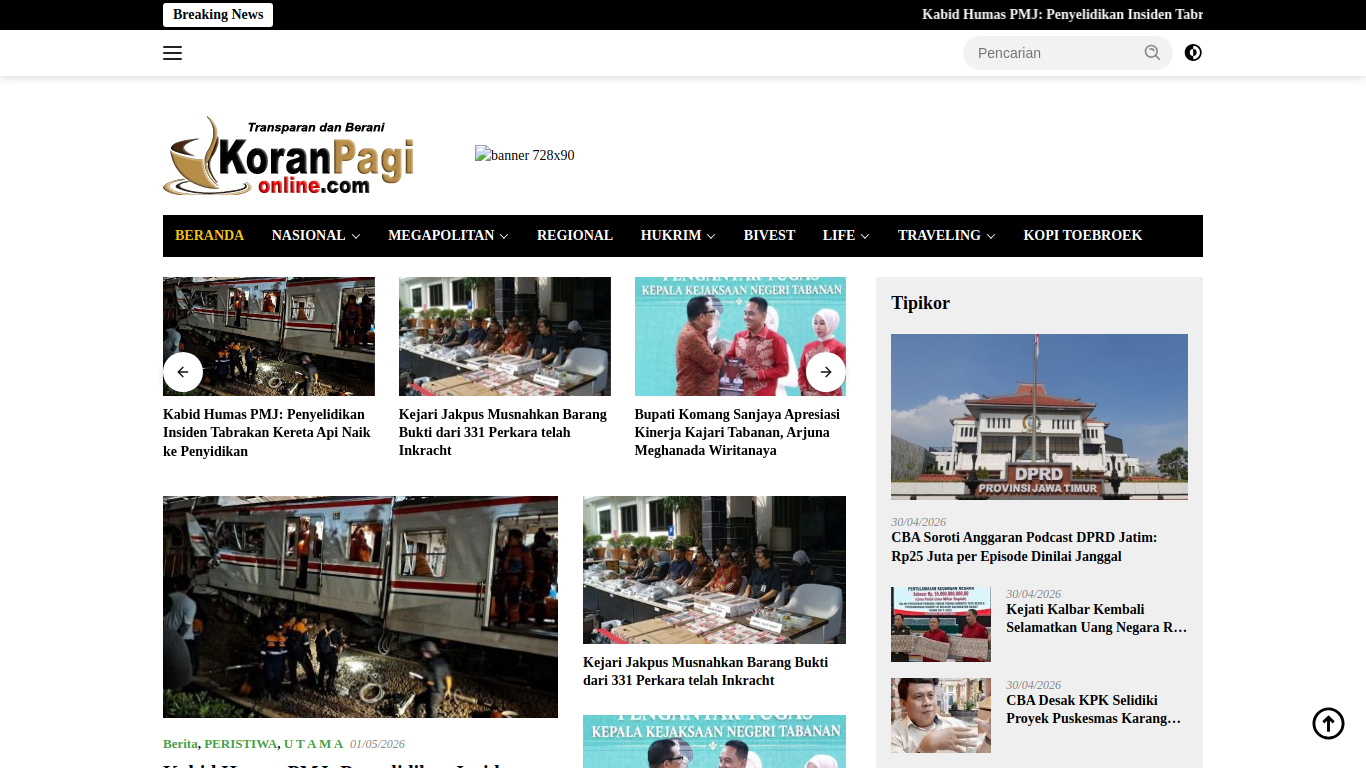Click the PERISTIWA category tag
The height and width of the screenshot is (768, 1366).
click(x=241, y=744)
